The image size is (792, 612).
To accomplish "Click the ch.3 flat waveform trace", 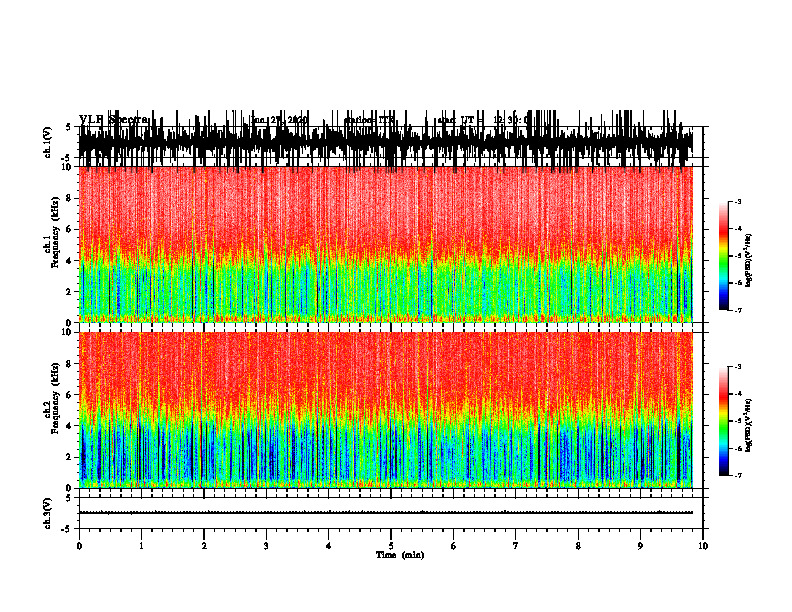I will click(x=386, y=513).
